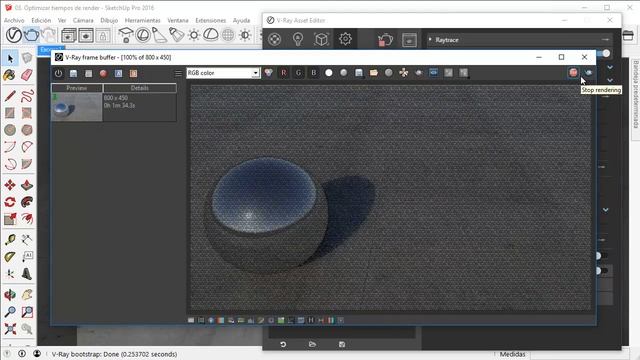Select the Zoom Extents tool
The height and width of the screenshot is (360, 640).
(10, 329)
